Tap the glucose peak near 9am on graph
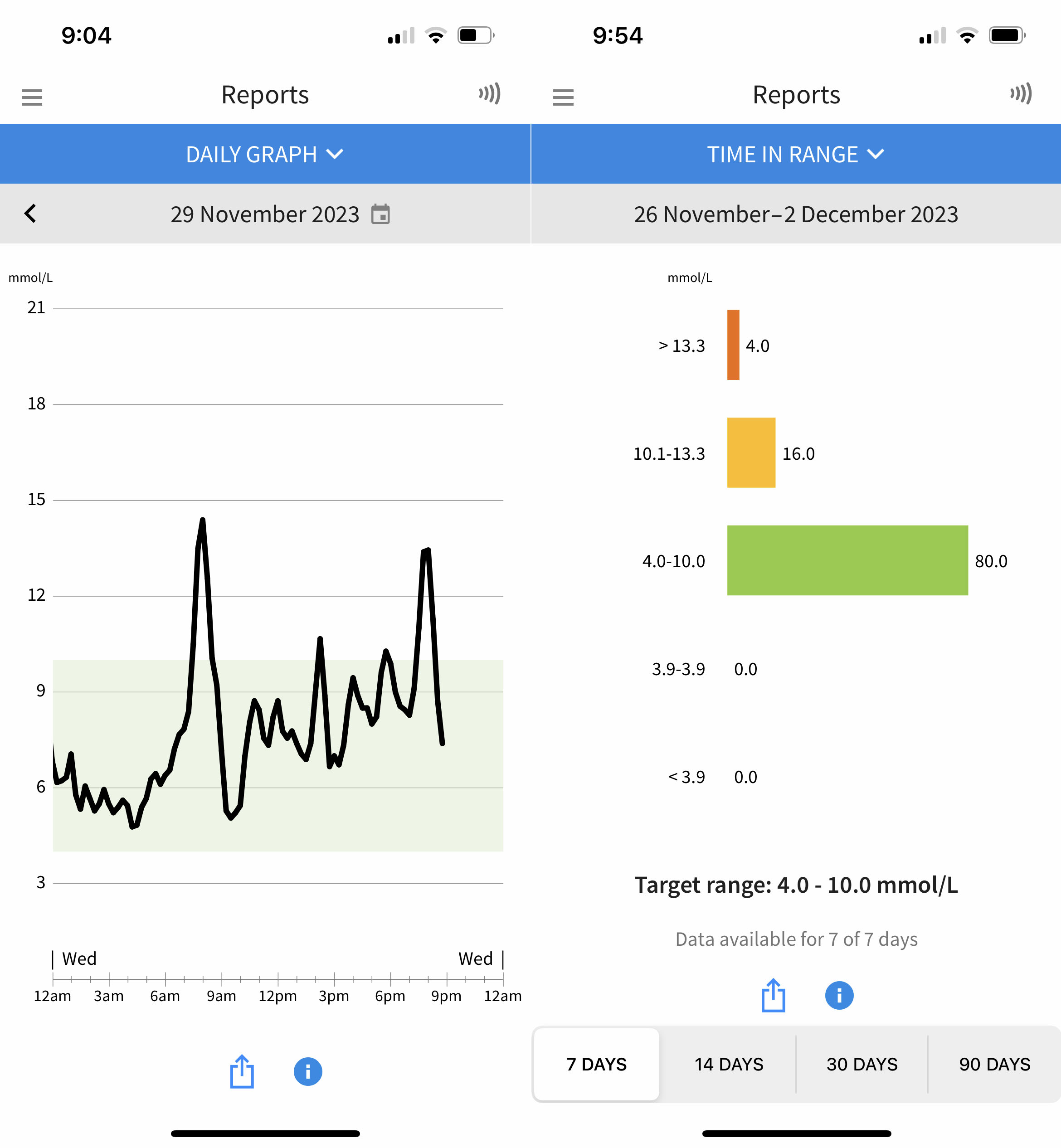 click(x=202, y=521)
